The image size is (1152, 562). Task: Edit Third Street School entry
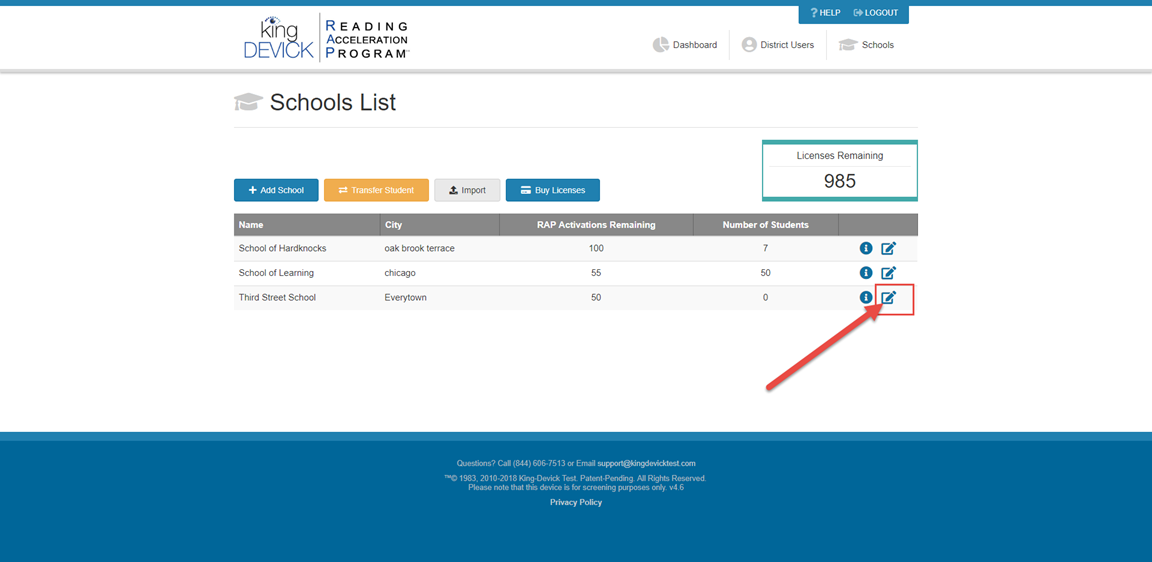coord(888,297)
